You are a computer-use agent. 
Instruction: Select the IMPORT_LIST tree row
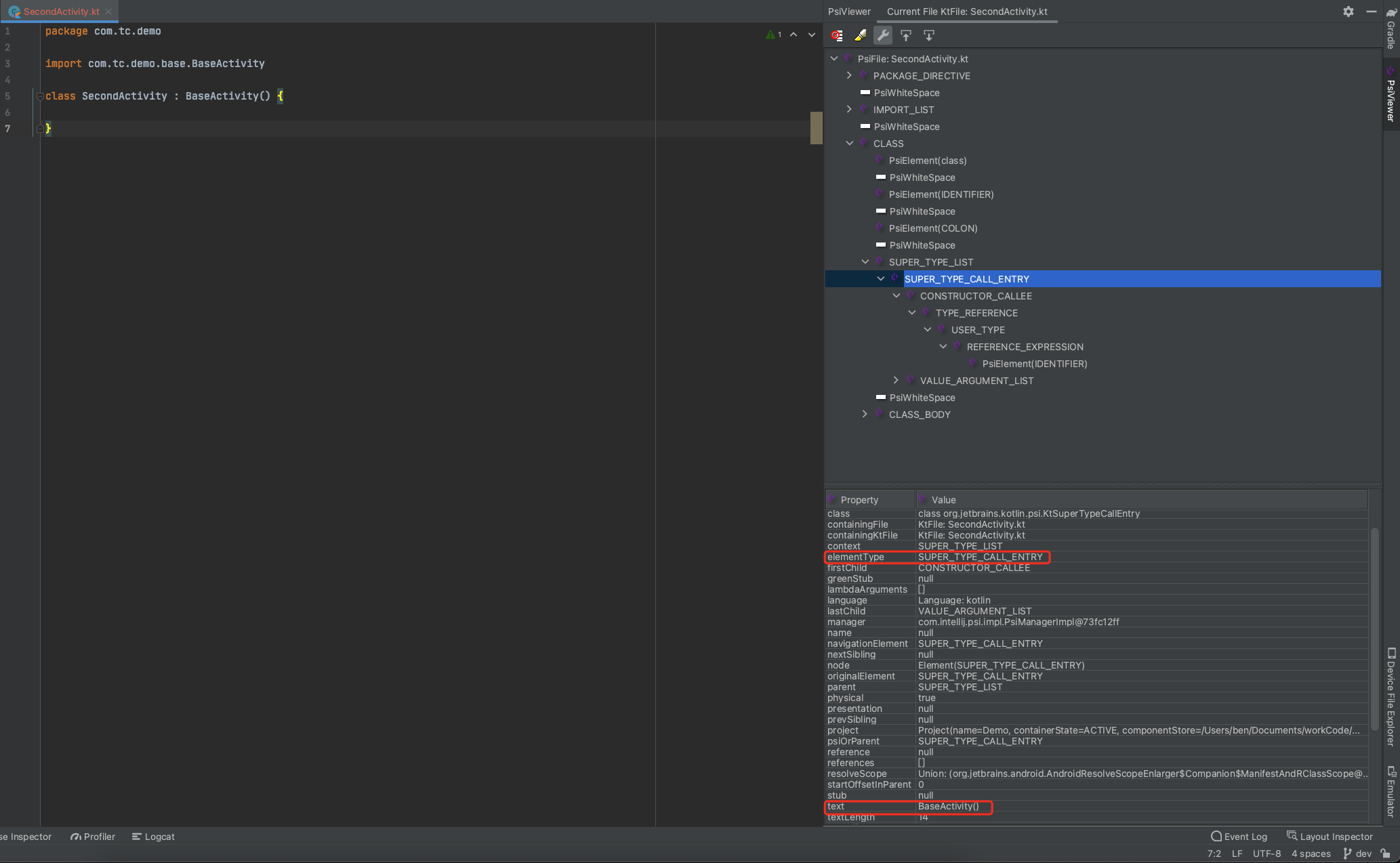[x=903, y=110]
